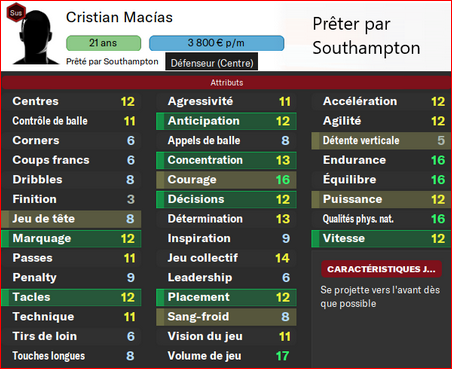Click the Tacles attribute row

coord(71,297)
